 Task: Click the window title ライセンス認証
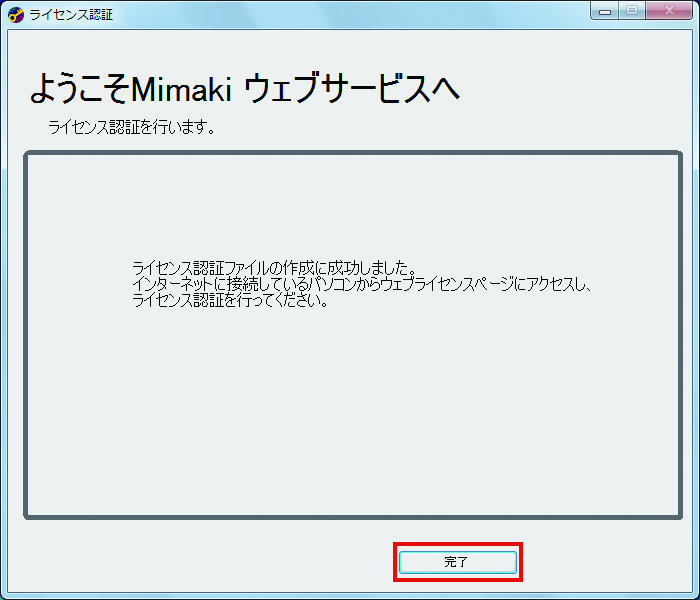coord(71,15)
